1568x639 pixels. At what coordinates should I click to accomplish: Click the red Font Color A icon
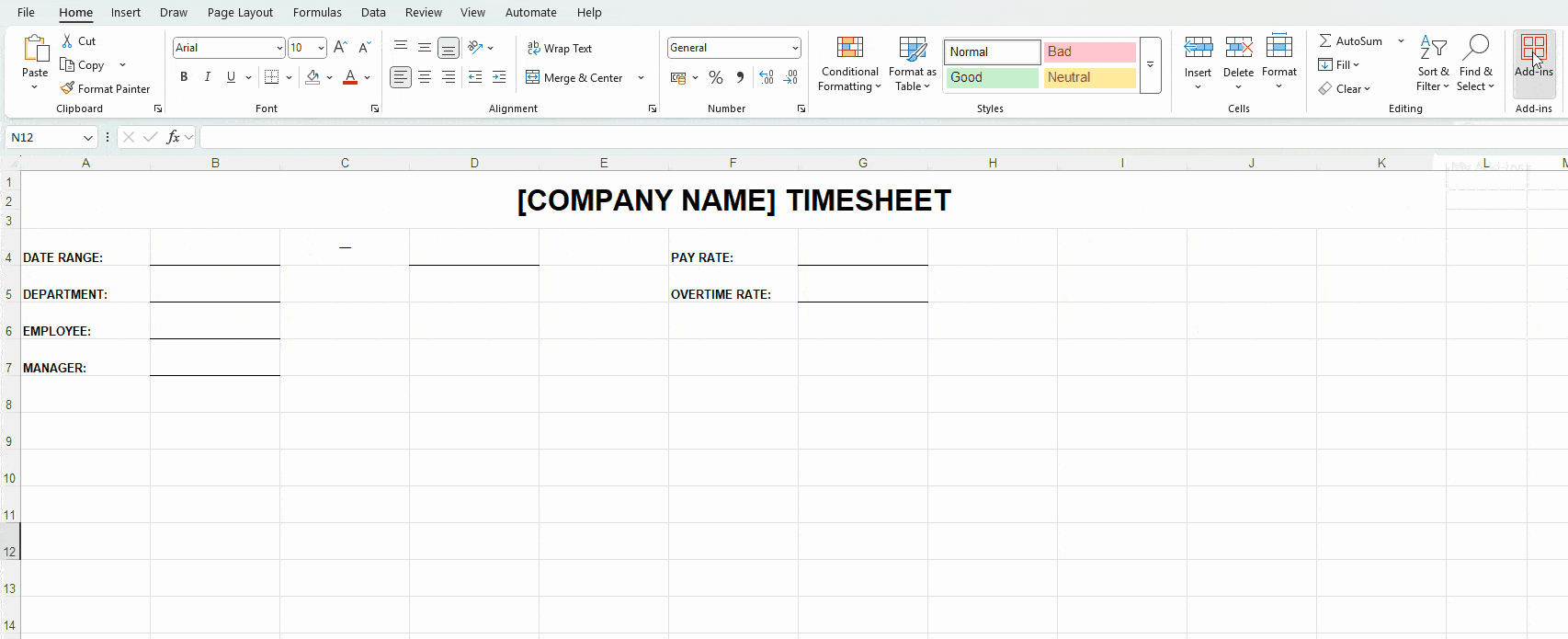click(x=350, y=77)
